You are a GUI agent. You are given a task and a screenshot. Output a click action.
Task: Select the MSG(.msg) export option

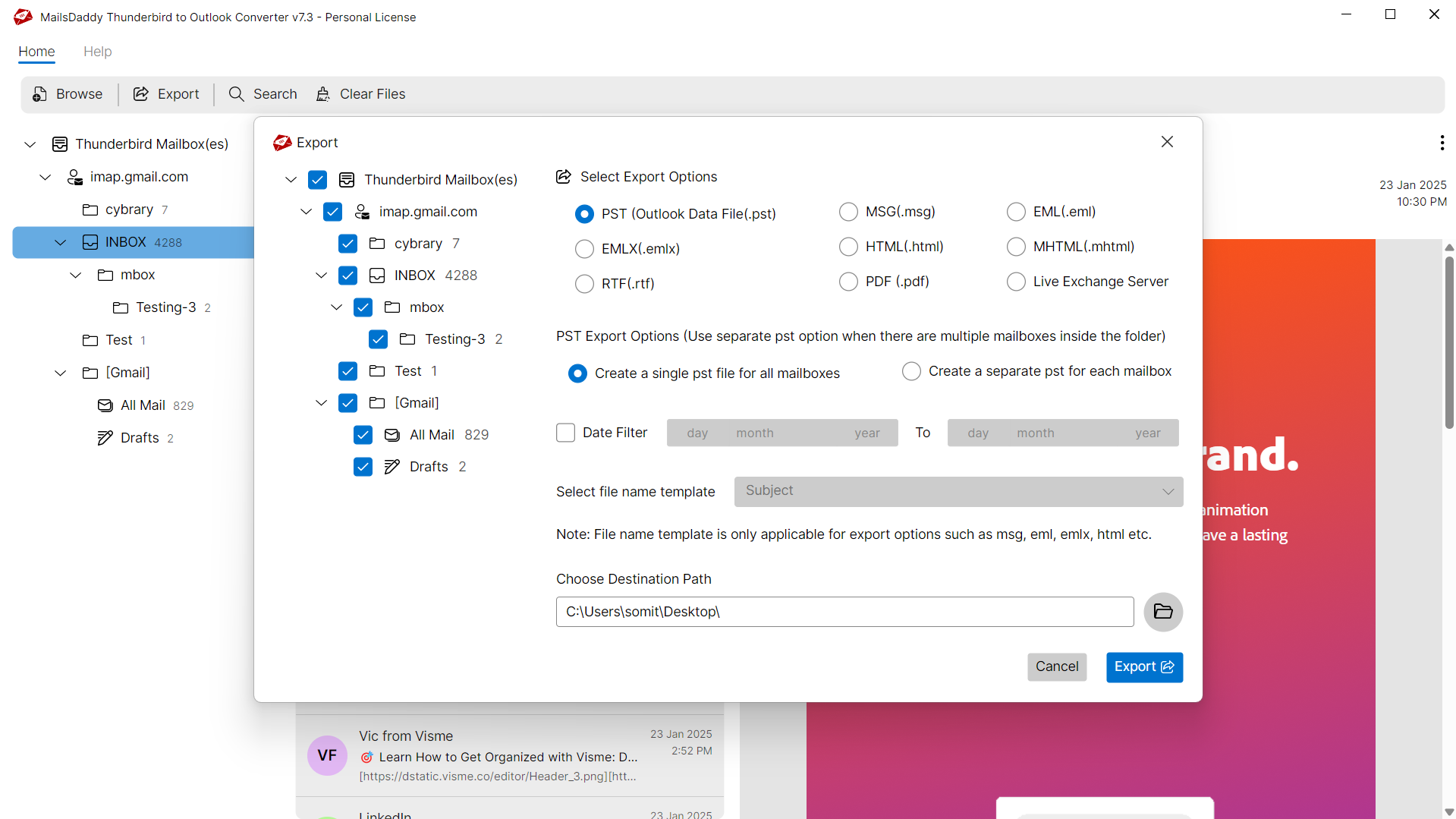tap(848, 212)
